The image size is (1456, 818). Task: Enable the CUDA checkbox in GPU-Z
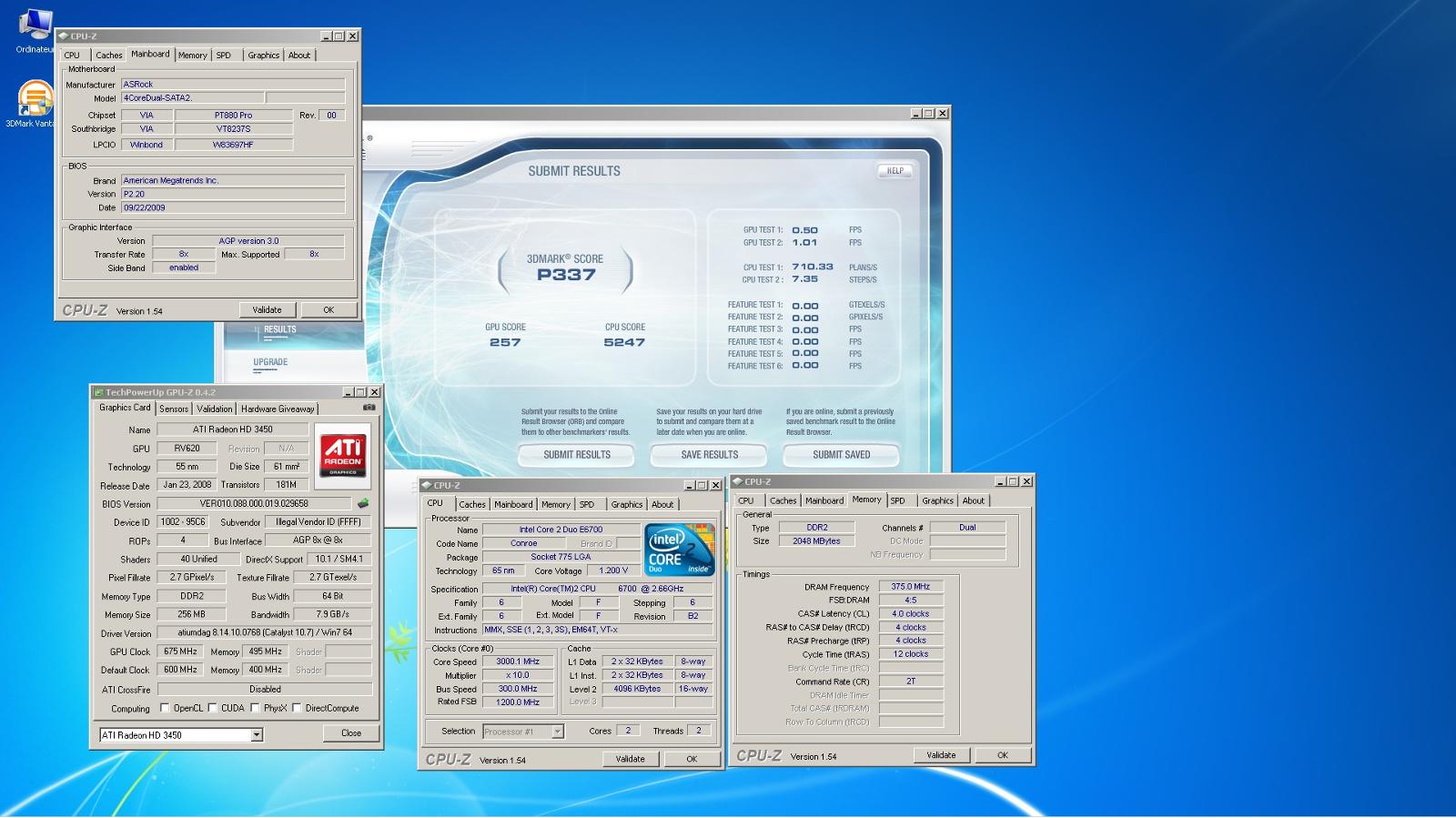tap(212, 708)
